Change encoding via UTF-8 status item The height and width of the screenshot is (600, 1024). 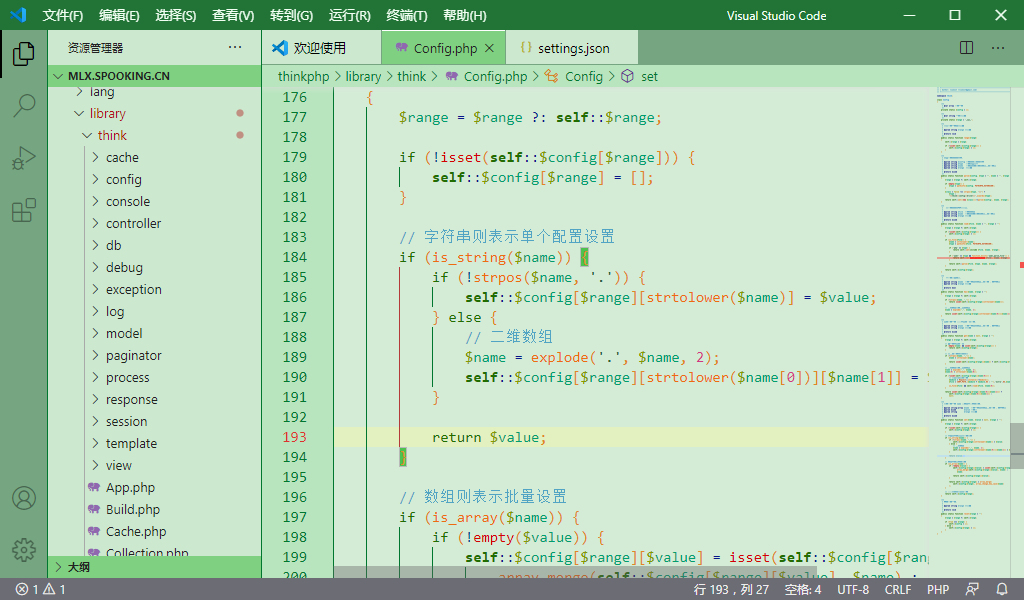click(853, 589)
